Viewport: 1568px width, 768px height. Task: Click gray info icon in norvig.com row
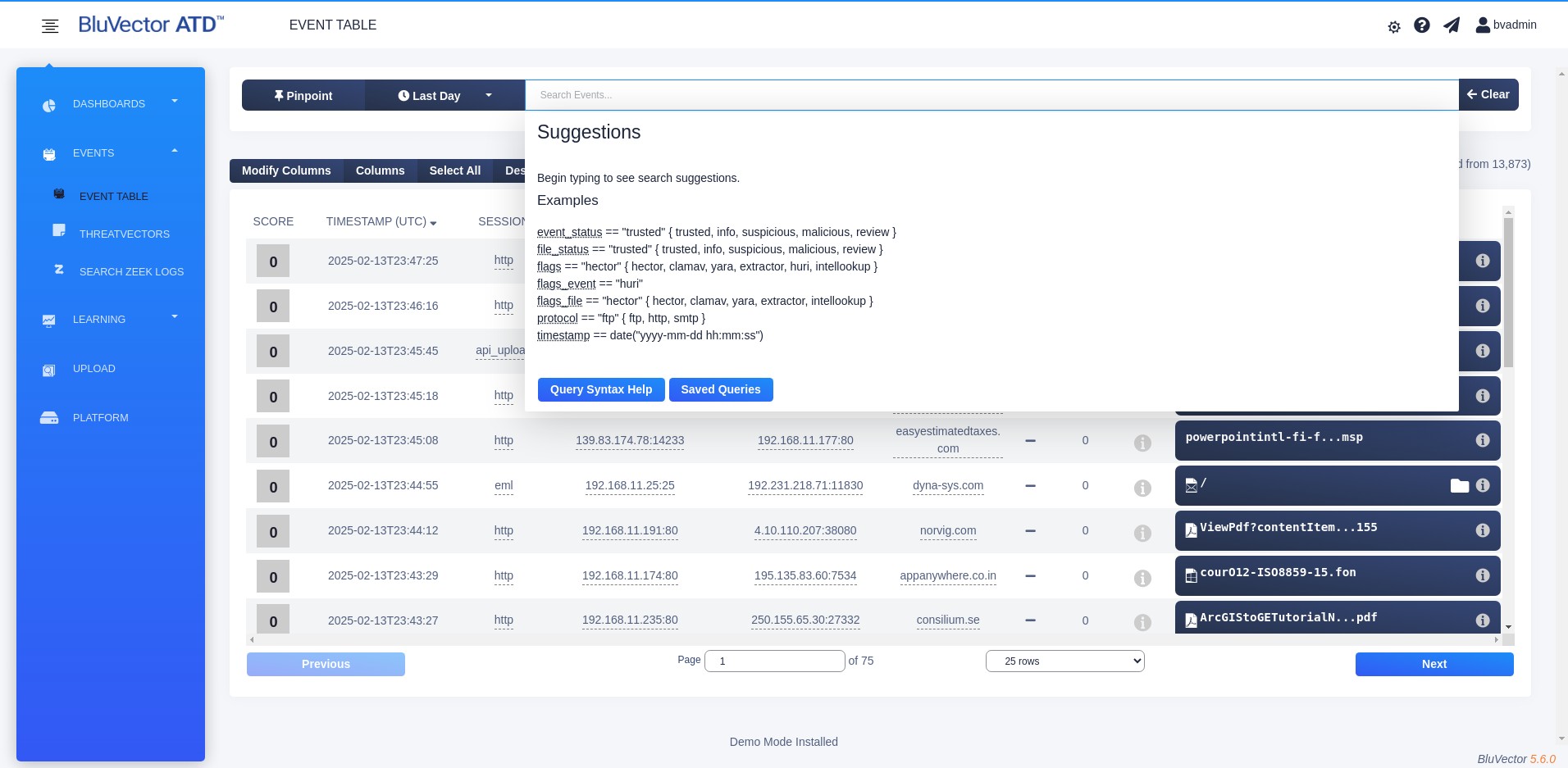tap(1142, 533)
